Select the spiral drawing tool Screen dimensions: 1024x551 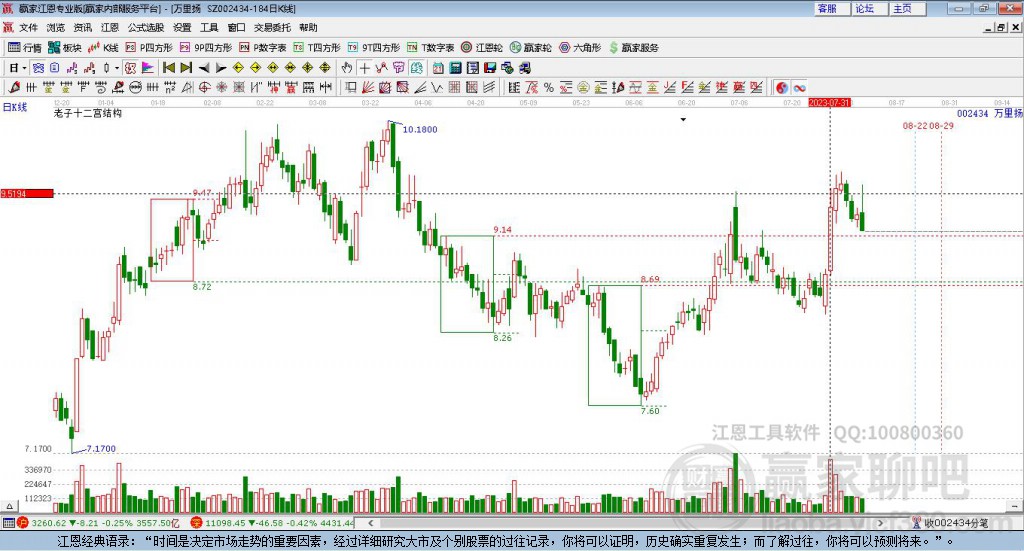(x=101, y=87)
